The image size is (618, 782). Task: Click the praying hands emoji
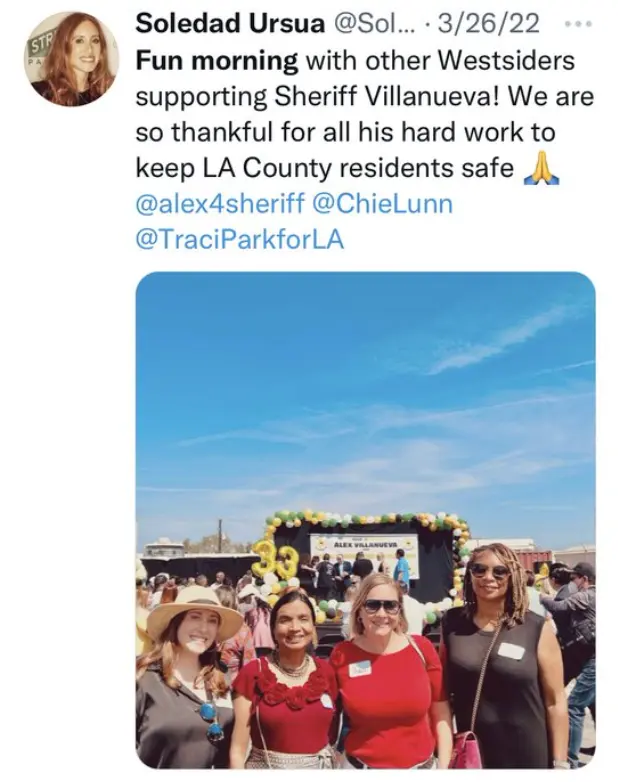[x=541, y=171]
